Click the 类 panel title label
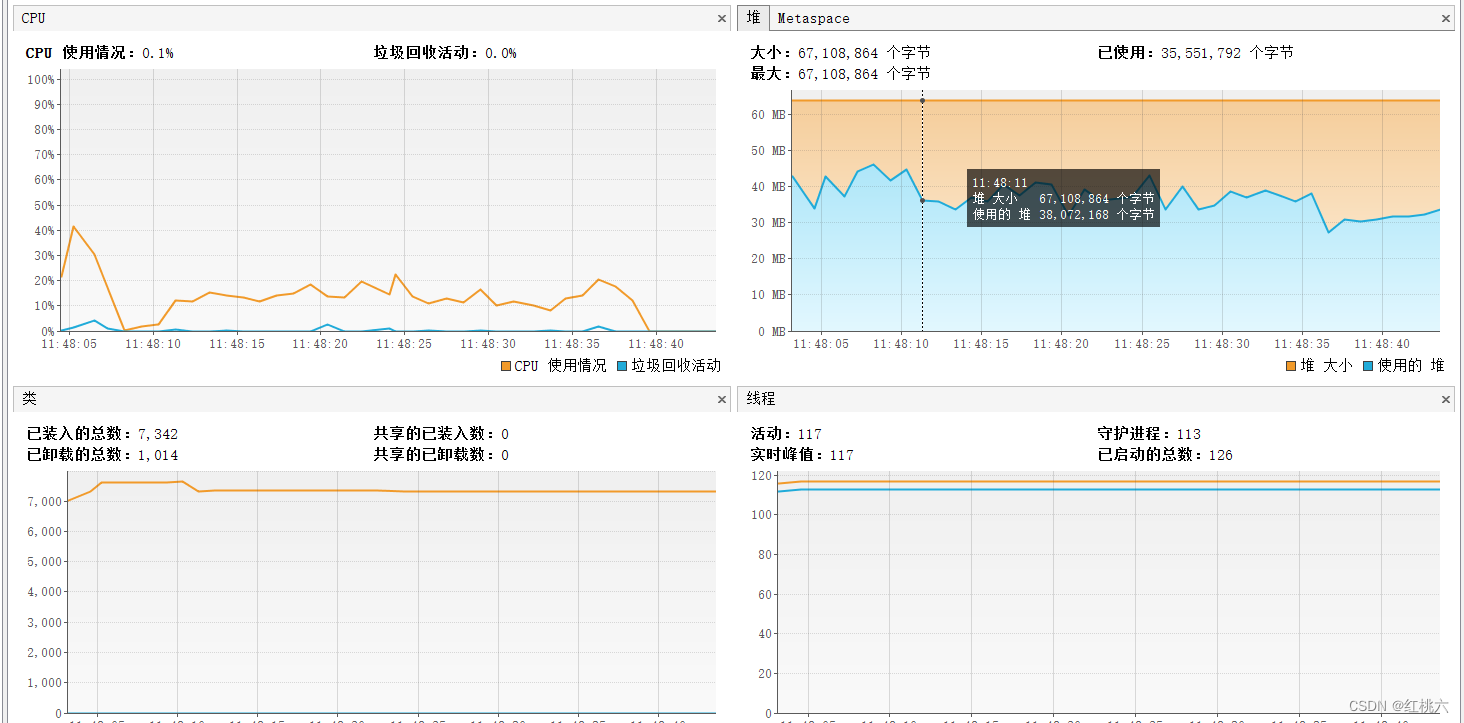Screen dimensions: 1464x723 29,399
